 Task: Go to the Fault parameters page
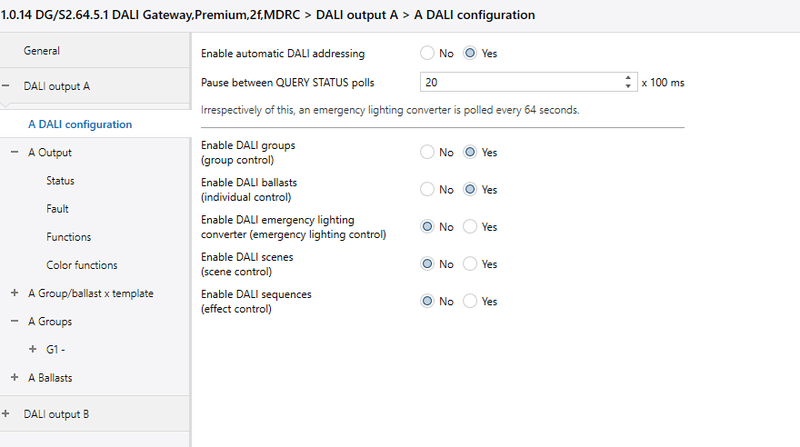(x=57, y=209)
